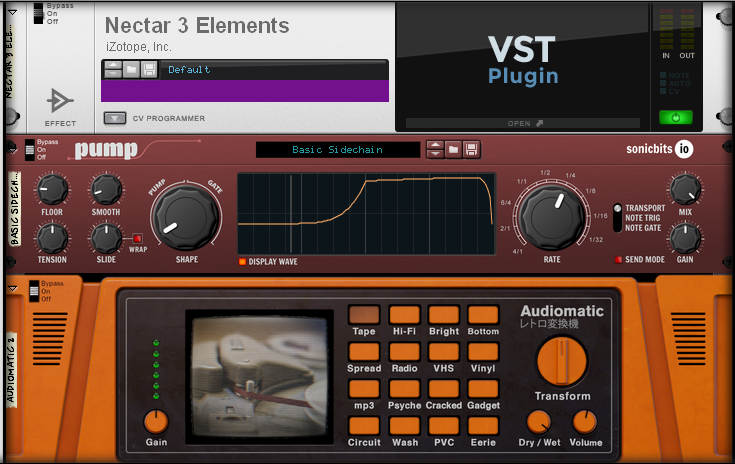Image resolution: width=735 pixels, height=464 pixels.
Task: Select the Radio preset button
Action: click(404, 352)
